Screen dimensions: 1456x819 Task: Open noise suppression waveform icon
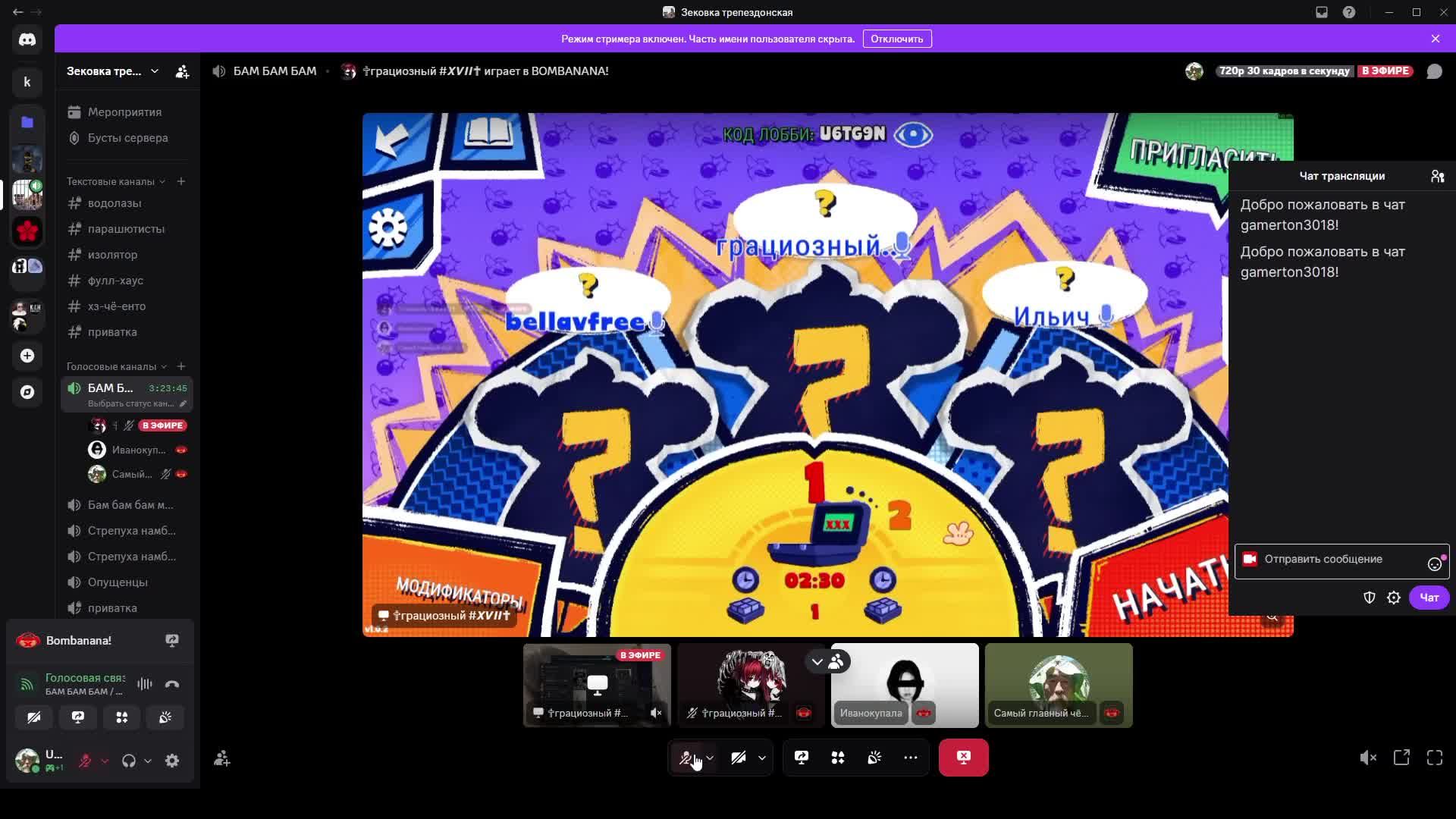pos(144,684)
